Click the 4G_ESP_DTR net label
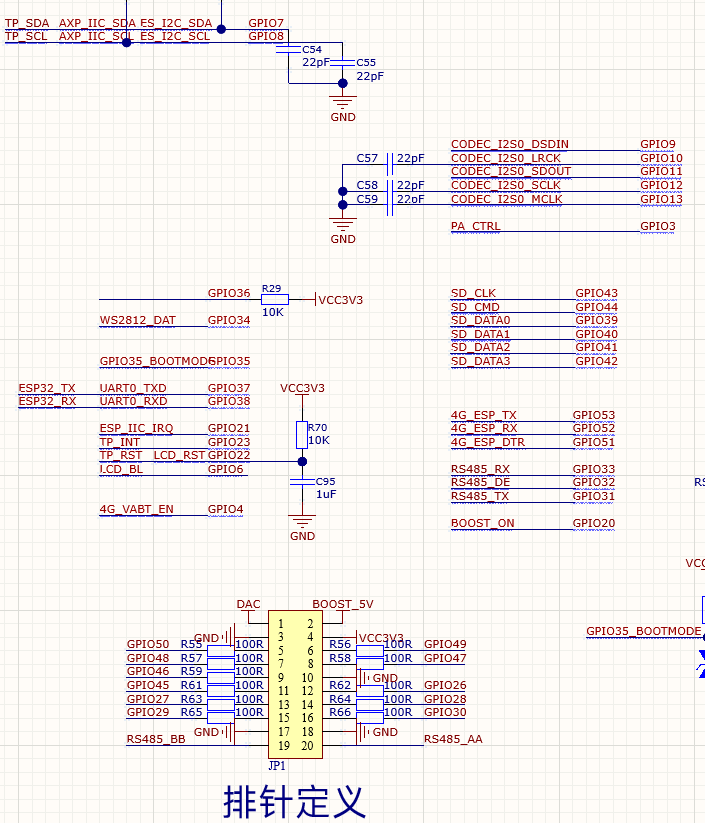Screen dimensions: 705x823 point(488,442)
